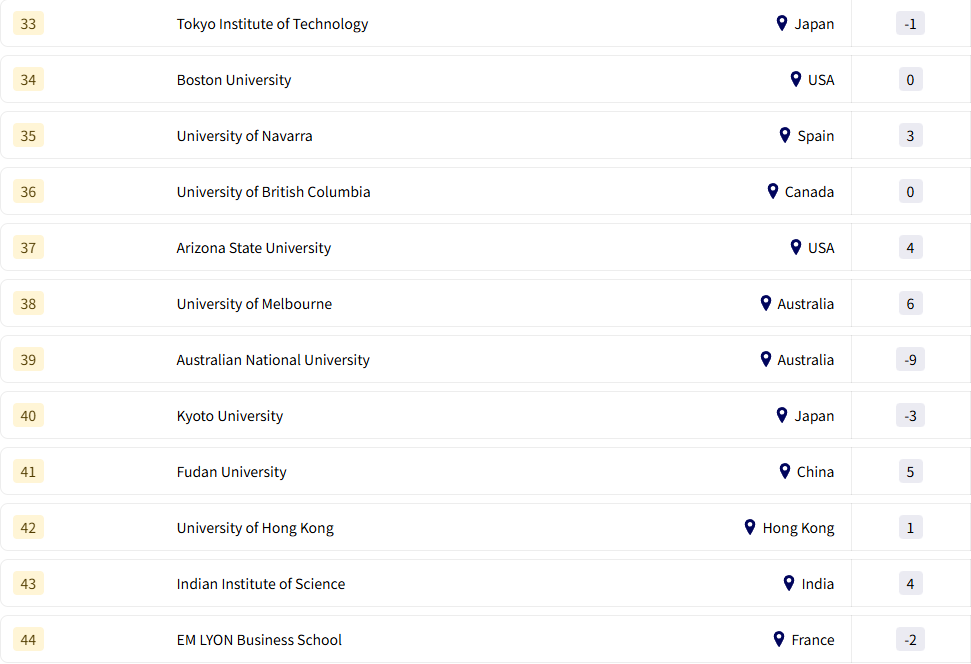Image resolution: width=971 pixels, height=664 pixels.
Task: Click the EM LYON Business School link
Action: coord(259,639)
